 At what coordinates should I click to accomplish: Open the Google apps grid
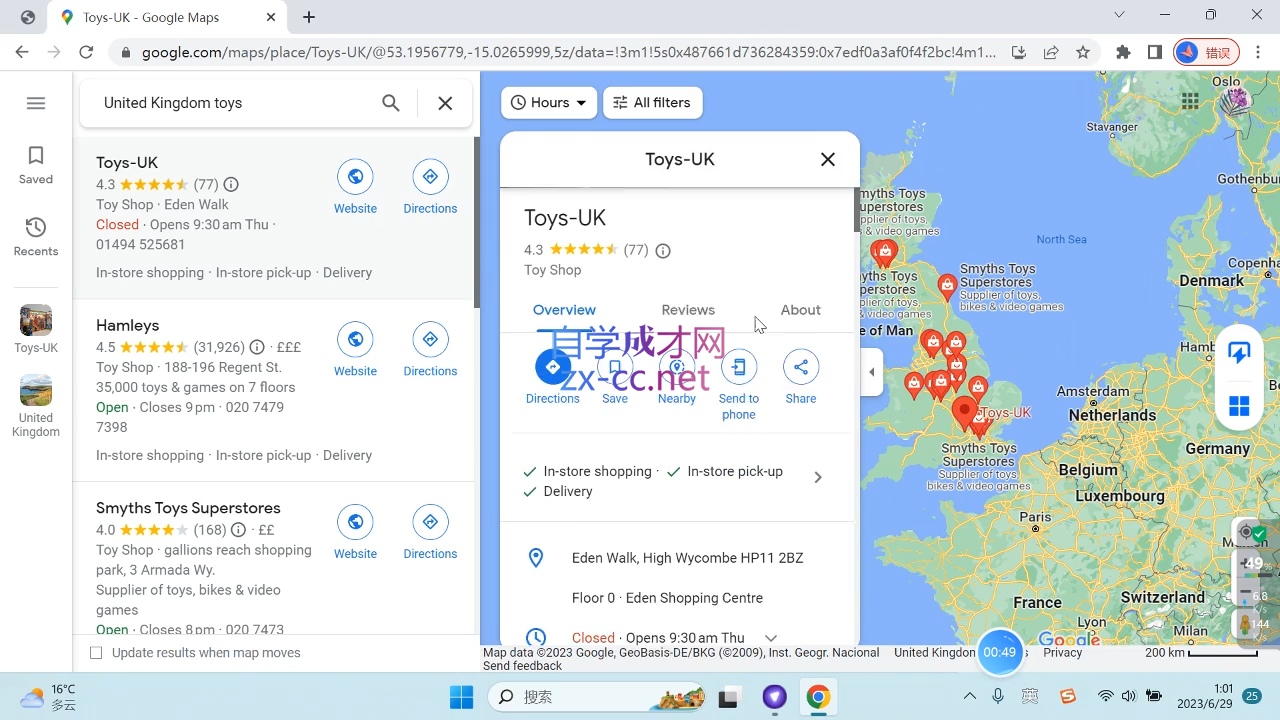pos(1190,102)
